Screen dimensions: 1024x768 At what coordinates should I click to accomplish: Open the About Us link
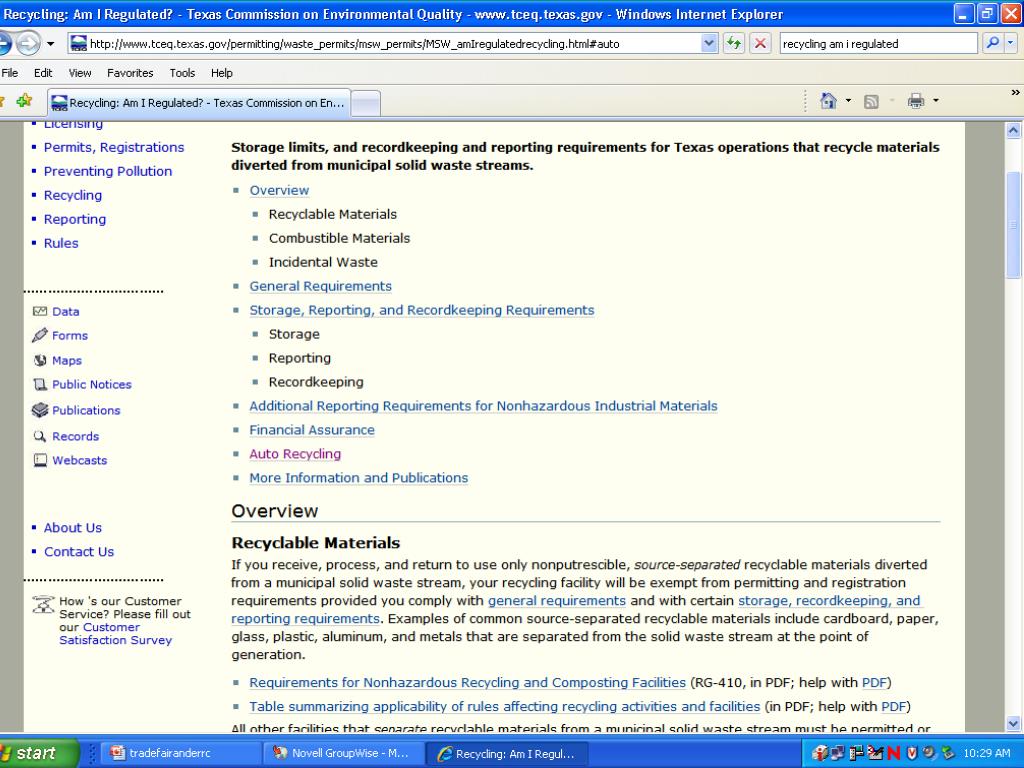pyautogui.click(x=72, y=528)
